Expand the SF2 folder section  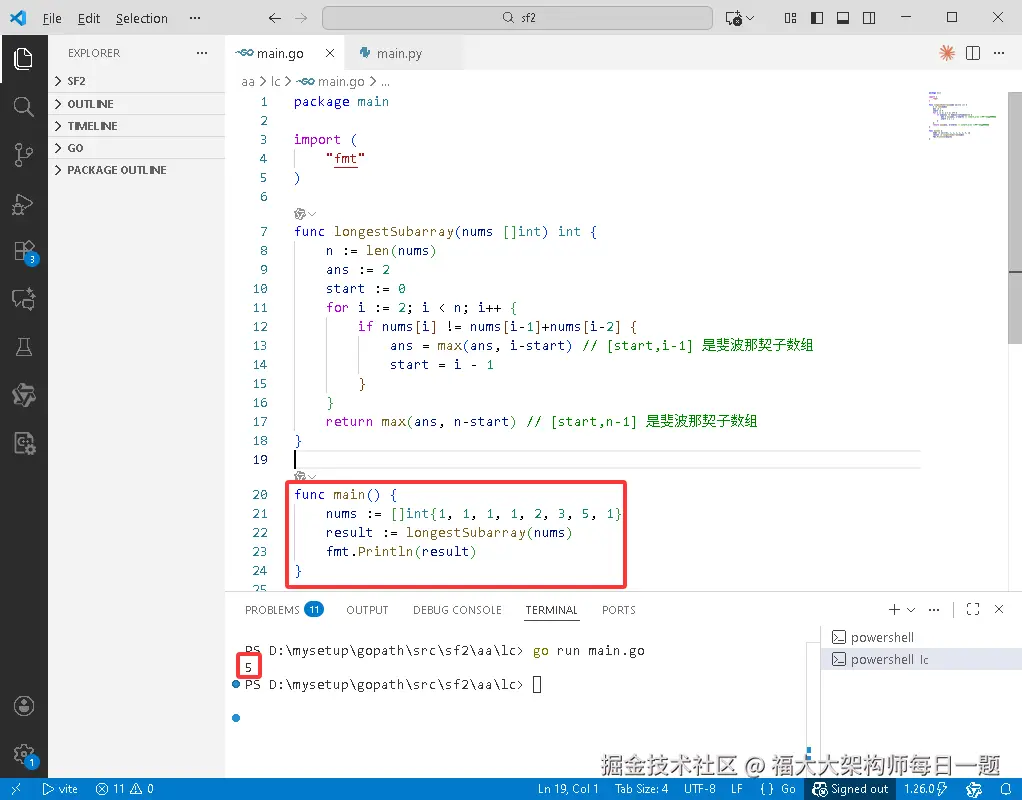click(x=137, y=81)
